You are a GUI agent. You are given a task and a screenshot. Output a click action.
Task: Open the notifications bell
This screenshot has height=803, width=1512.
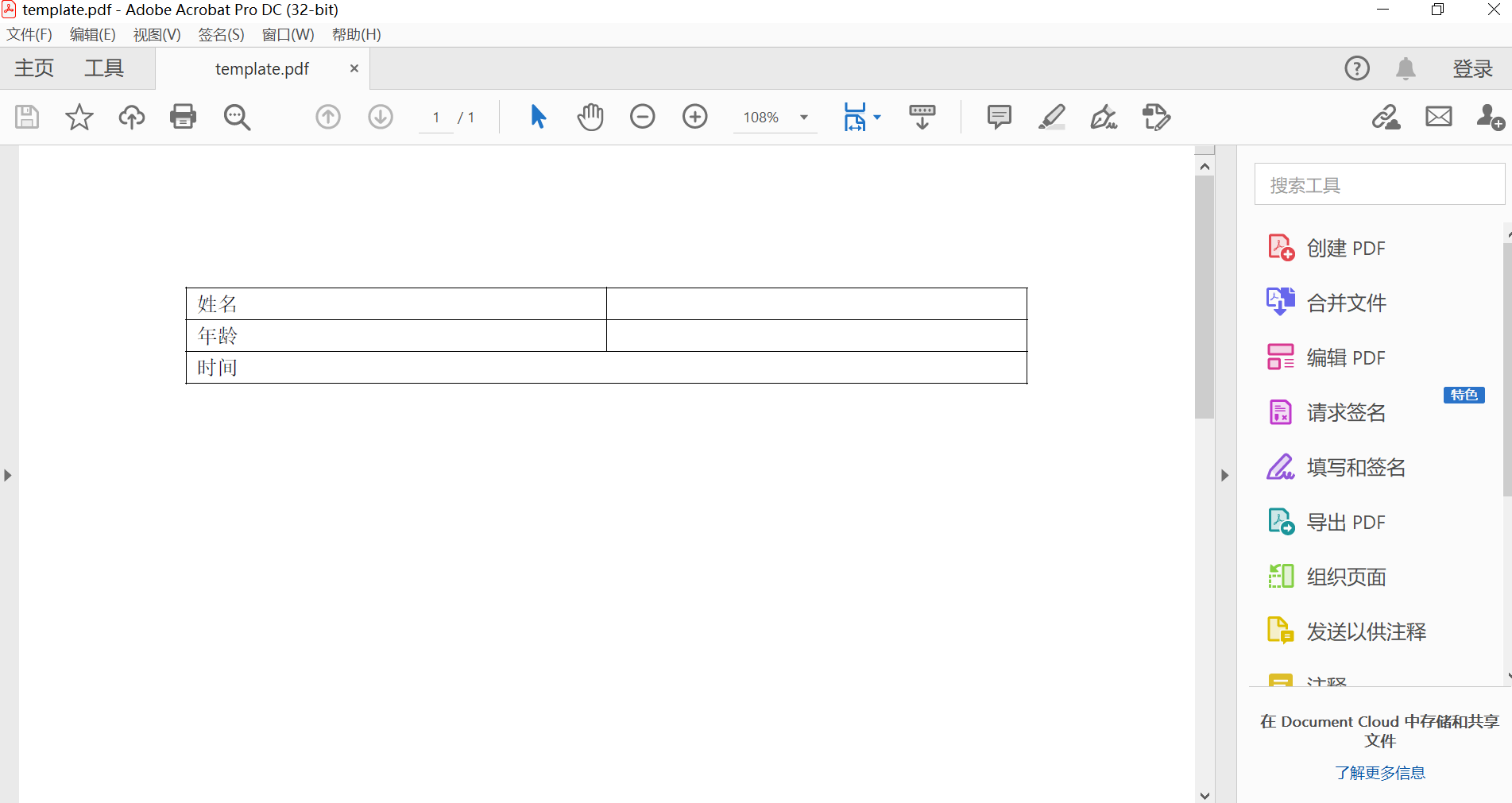[1406, 68]
